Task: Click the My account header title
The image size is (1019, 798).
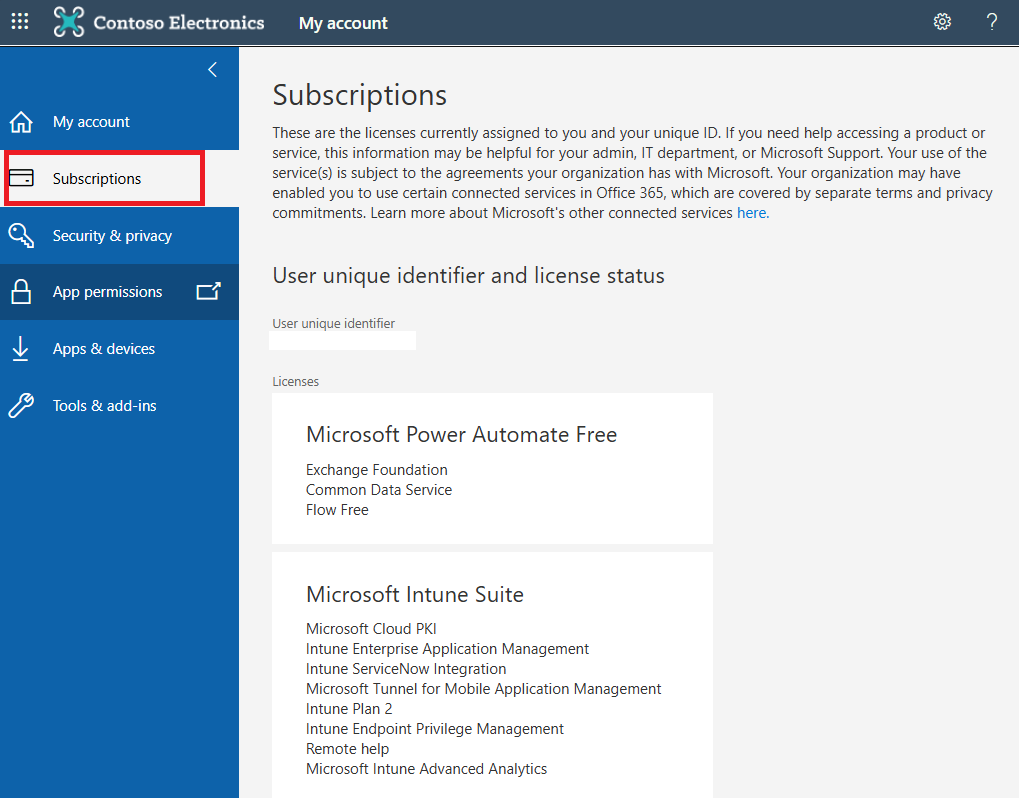Action: point(343,23)
